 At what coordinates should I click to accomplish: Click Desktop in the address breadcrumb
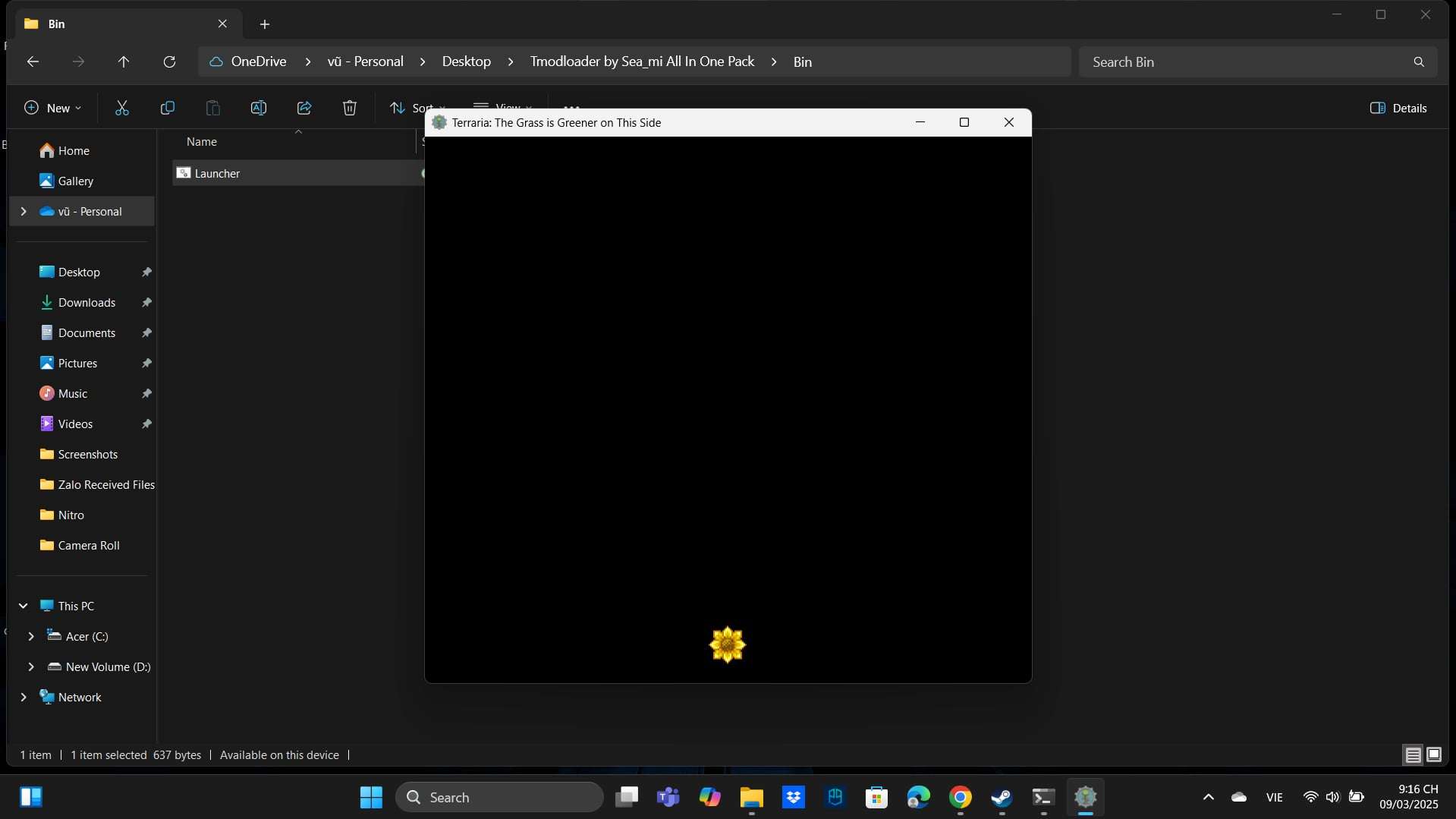467,61
